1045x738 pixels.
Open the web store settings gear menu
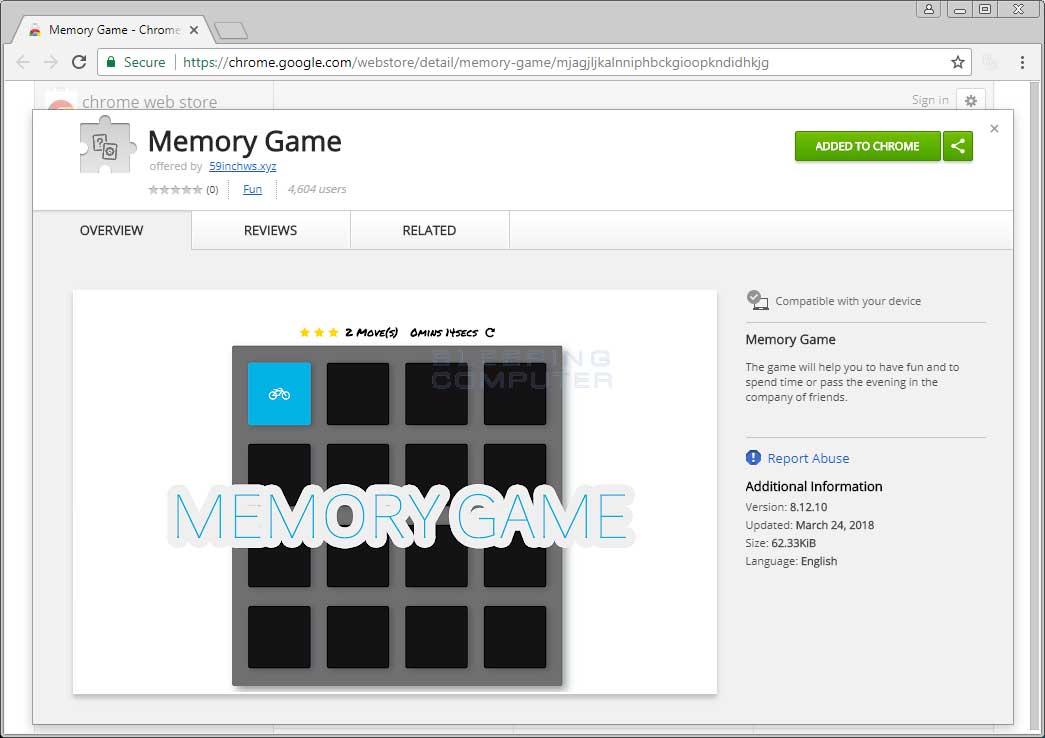pos(969,100)
